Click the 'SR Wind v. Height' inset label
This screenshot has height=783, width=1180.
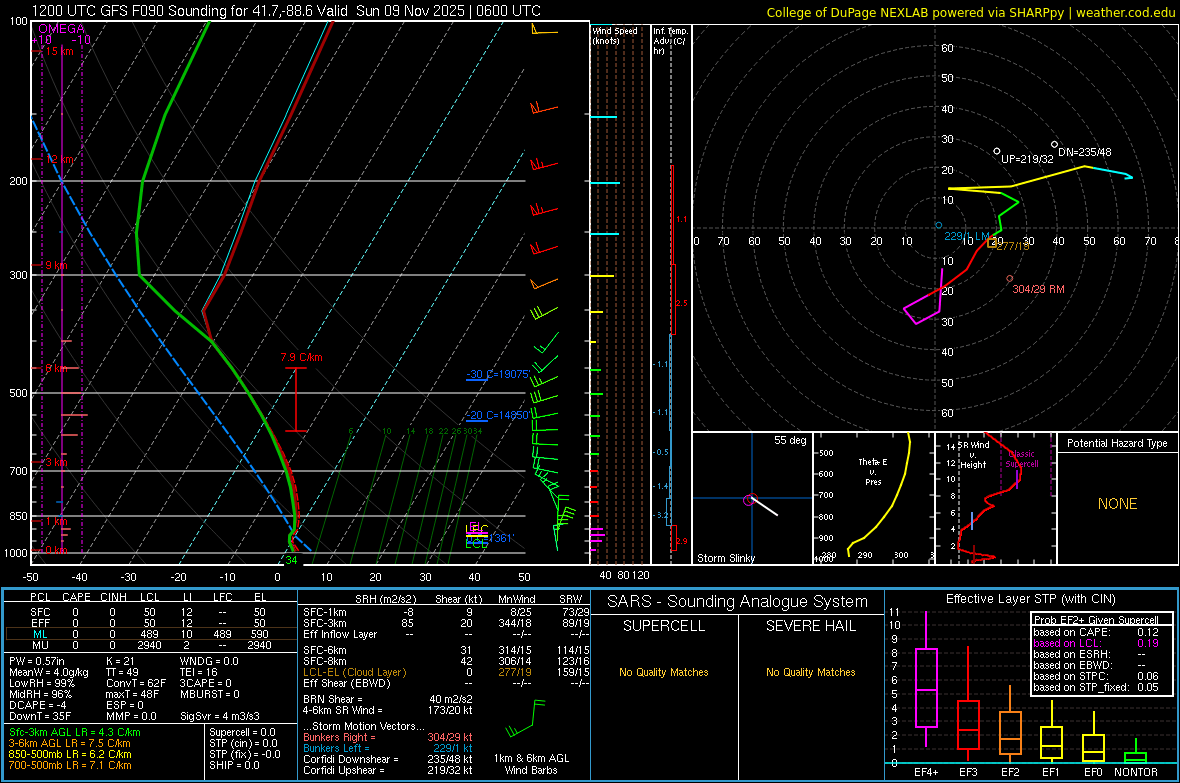coord(973,455)
